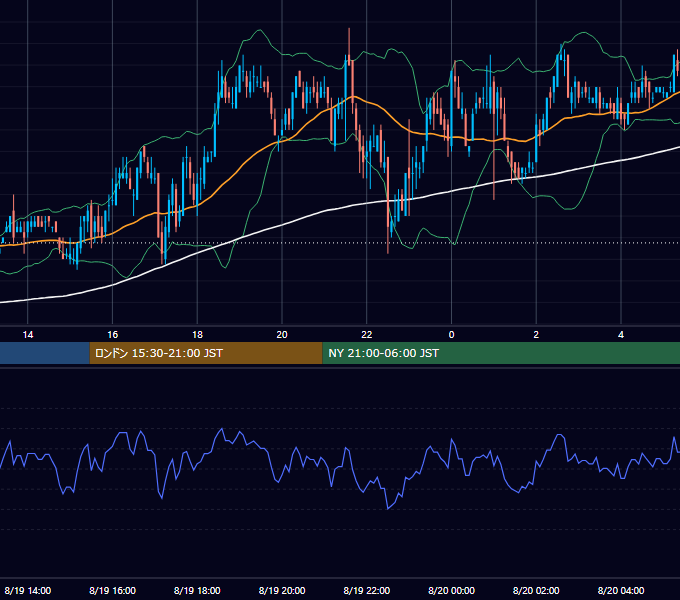
Task: Click the ロンドン 15:30-21:00 JST session bar
Action: pos(206,353)
